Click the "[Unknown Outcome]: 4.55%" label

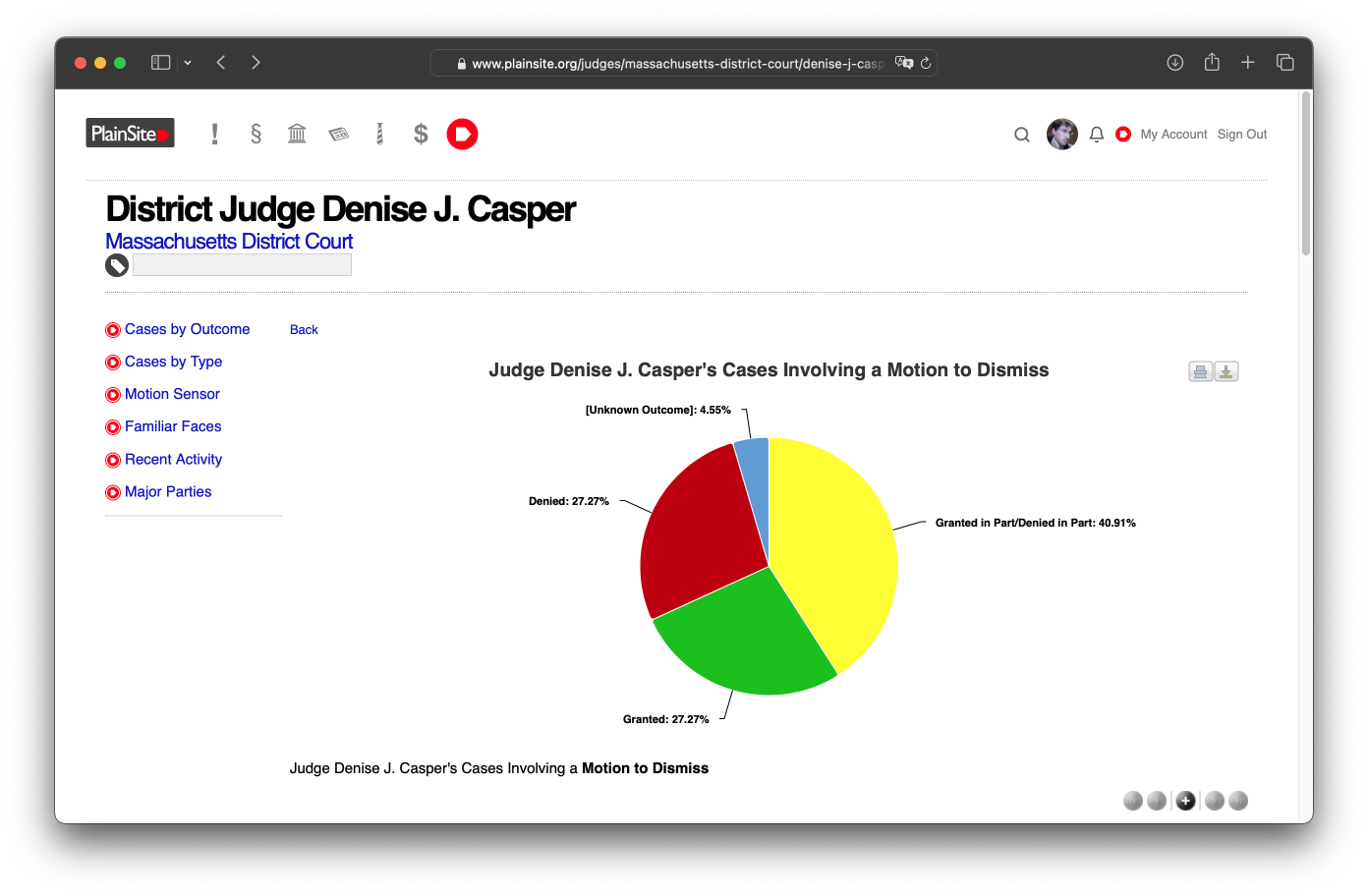click(657, 410)
